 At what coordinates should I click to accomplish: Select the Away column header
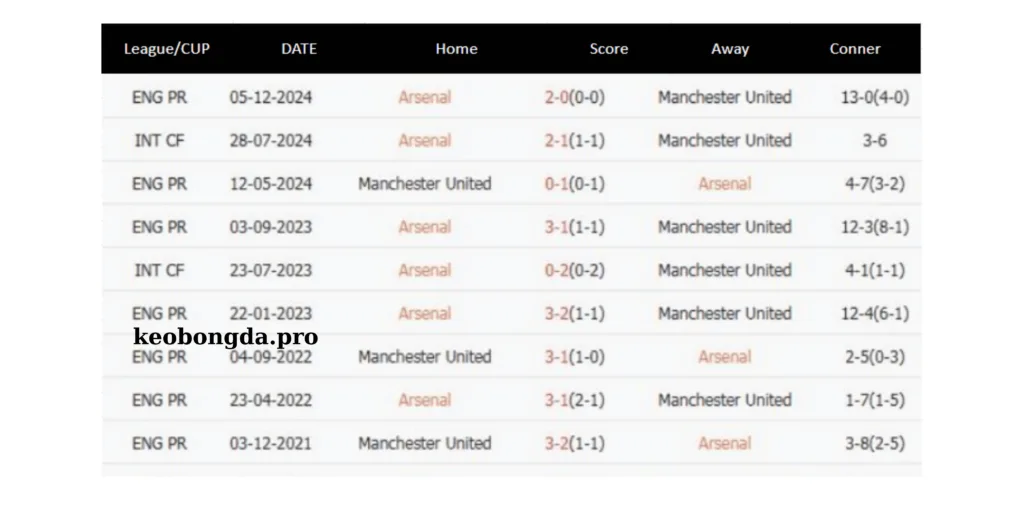click(730, 49)
